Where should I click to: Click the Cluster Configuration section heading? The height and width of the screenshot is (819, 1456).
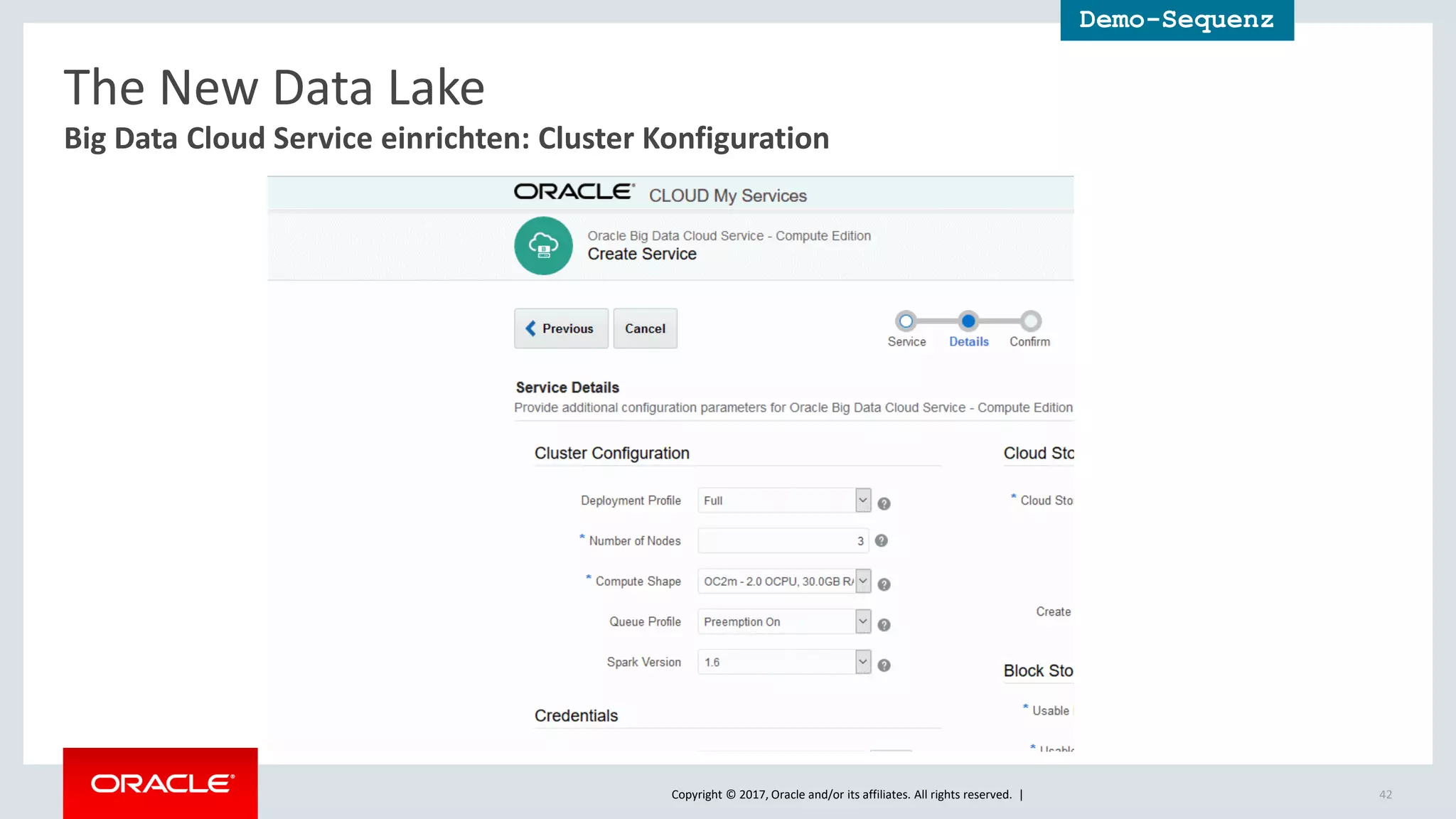(612, 454)
